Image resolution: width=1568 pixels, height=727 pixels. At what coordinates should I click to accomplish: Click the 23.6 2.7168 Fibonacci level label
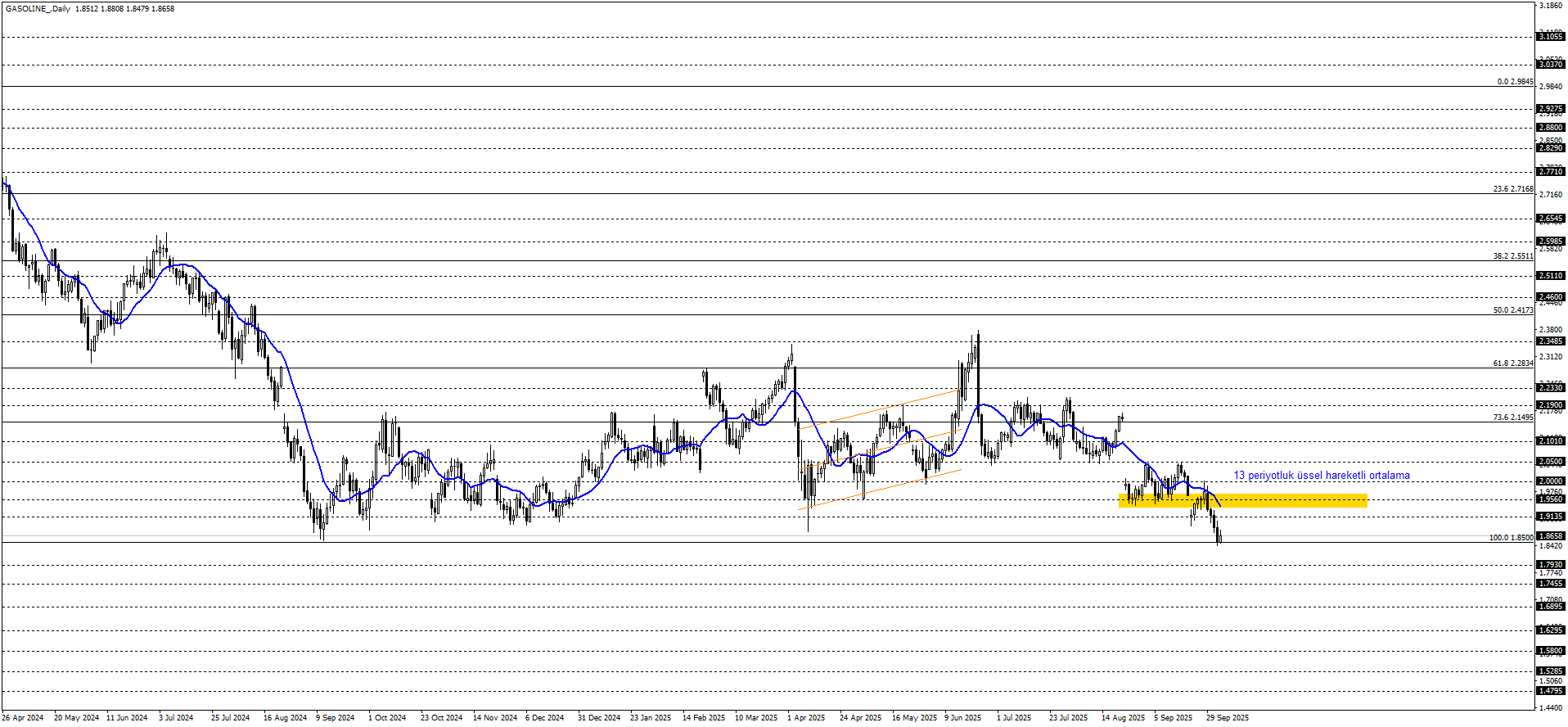[x=1512, y=189]
